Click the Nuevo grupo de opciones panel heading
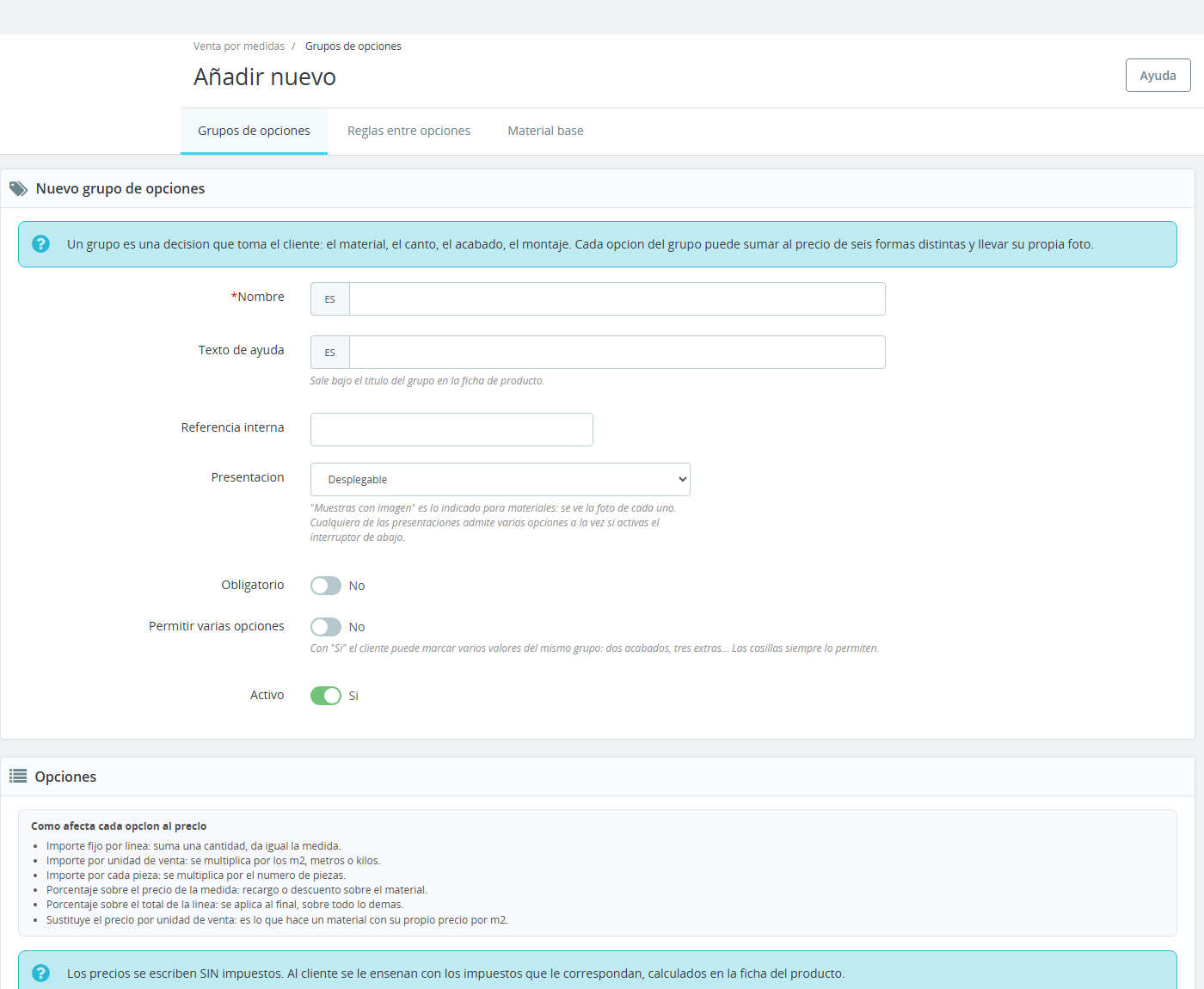 (x=120, y=188)
